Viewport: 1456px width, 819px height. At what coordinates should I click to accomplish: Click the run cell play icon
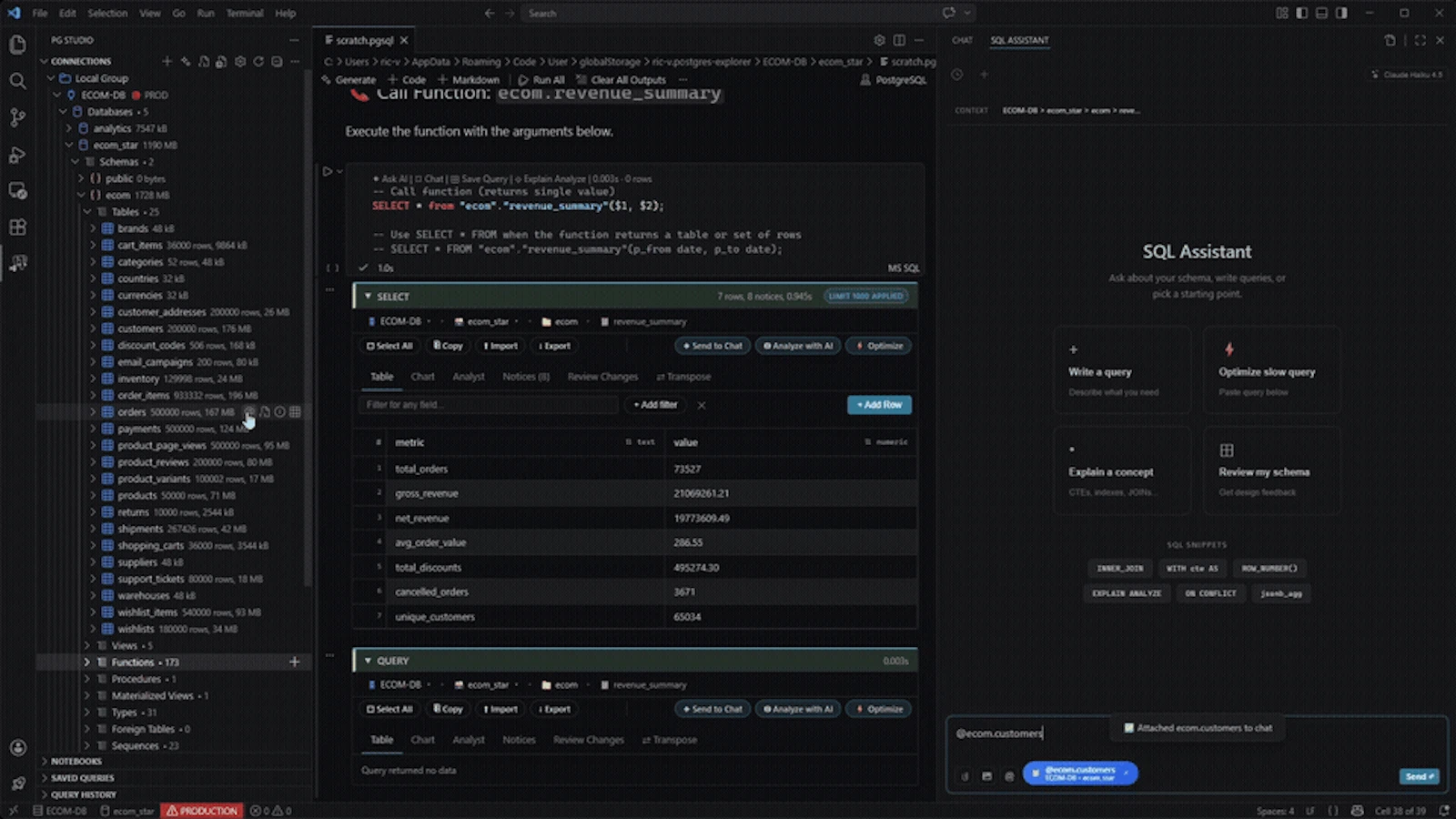point(327,171)
